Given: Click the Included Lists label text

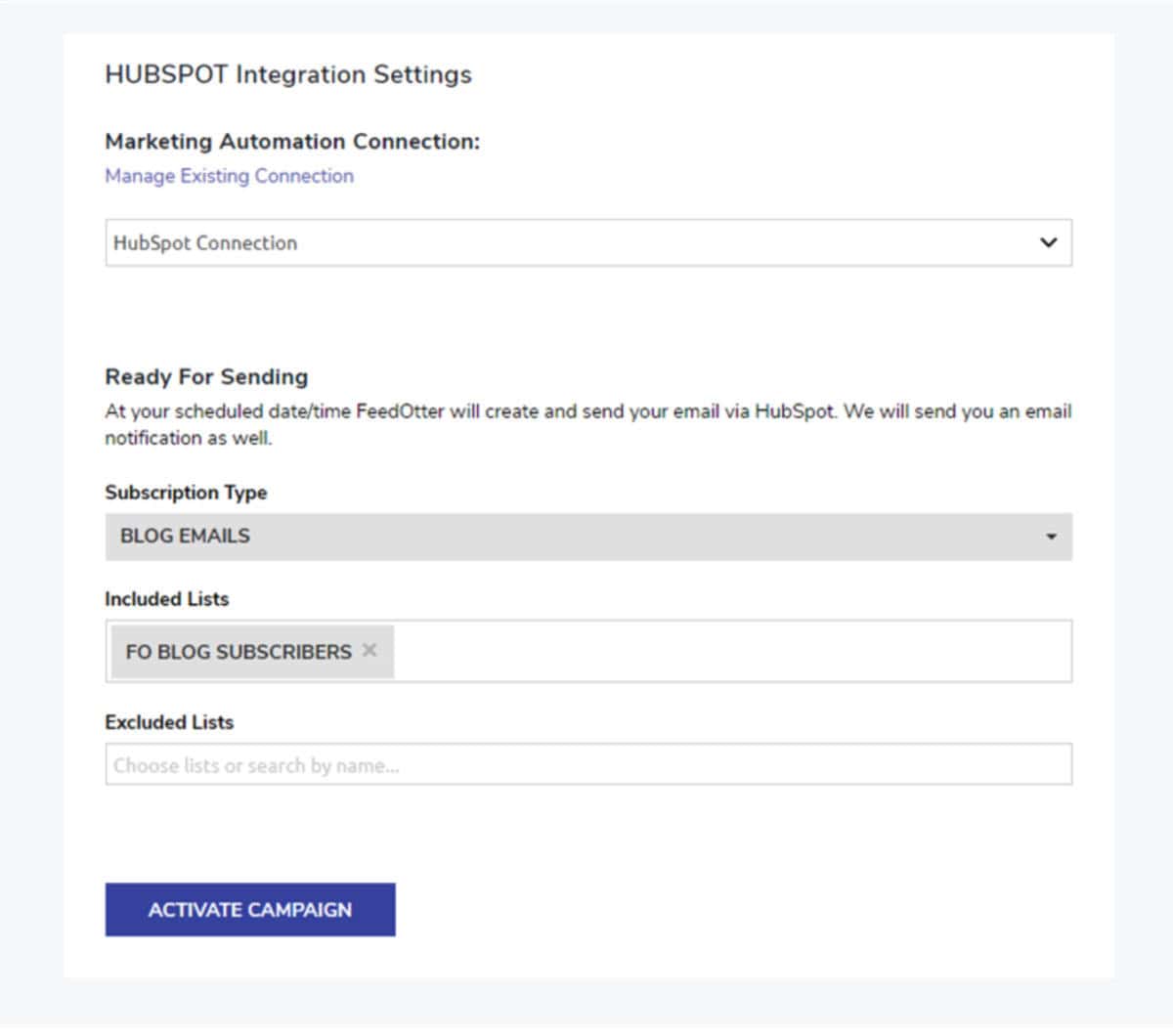Looking at the screenshot, I should coord(167,599).
